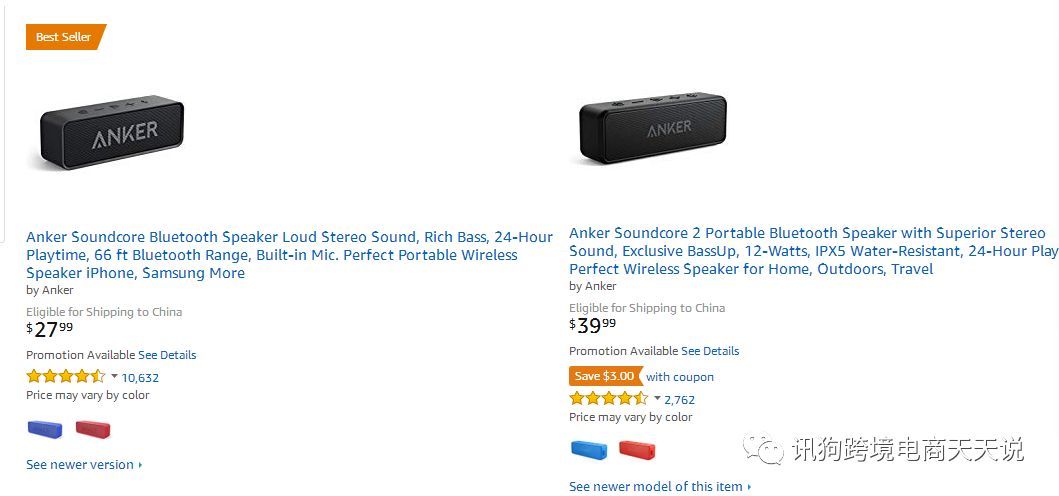The width and height of the screenshot is (1059, 496).
Task: Open the 10,632 customer reviews
Action: click(140, 378)
